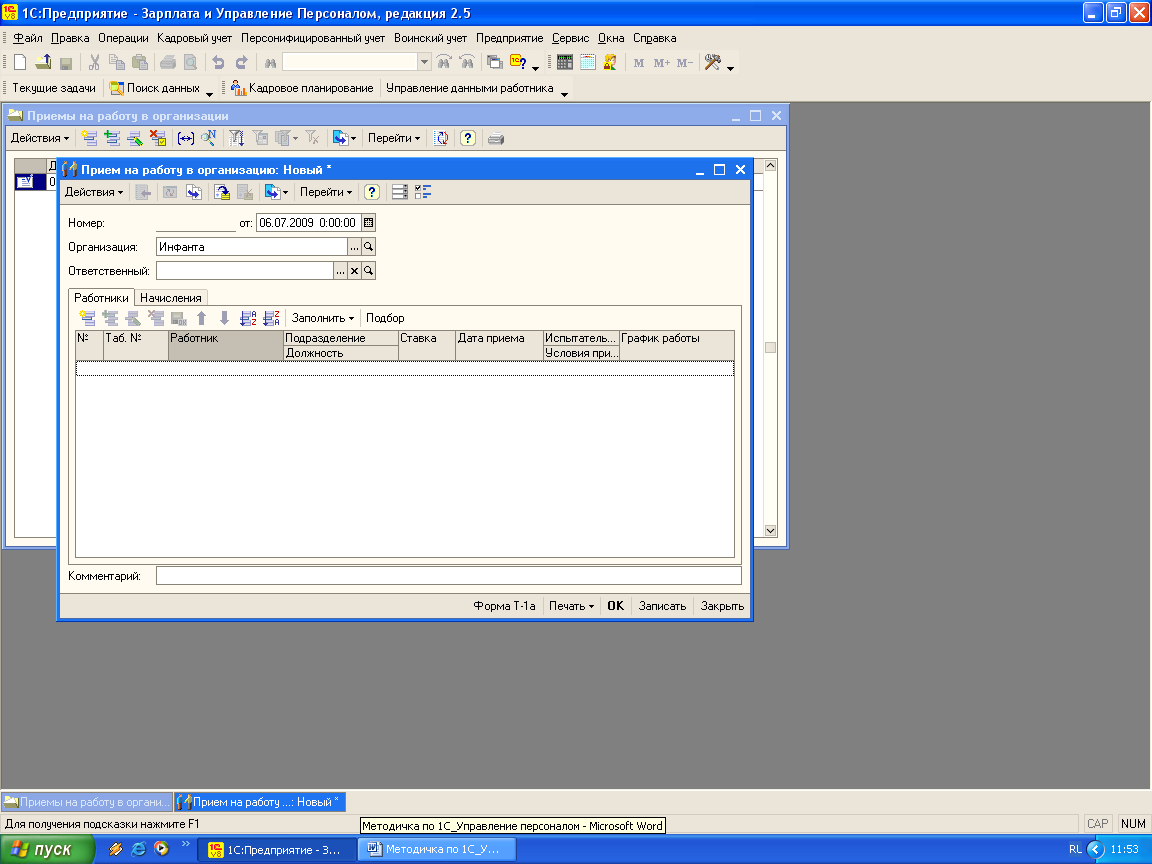1152x864 pixels.
Task: Click the 1C help question icon in main toolbar
Action: [518, 62]
